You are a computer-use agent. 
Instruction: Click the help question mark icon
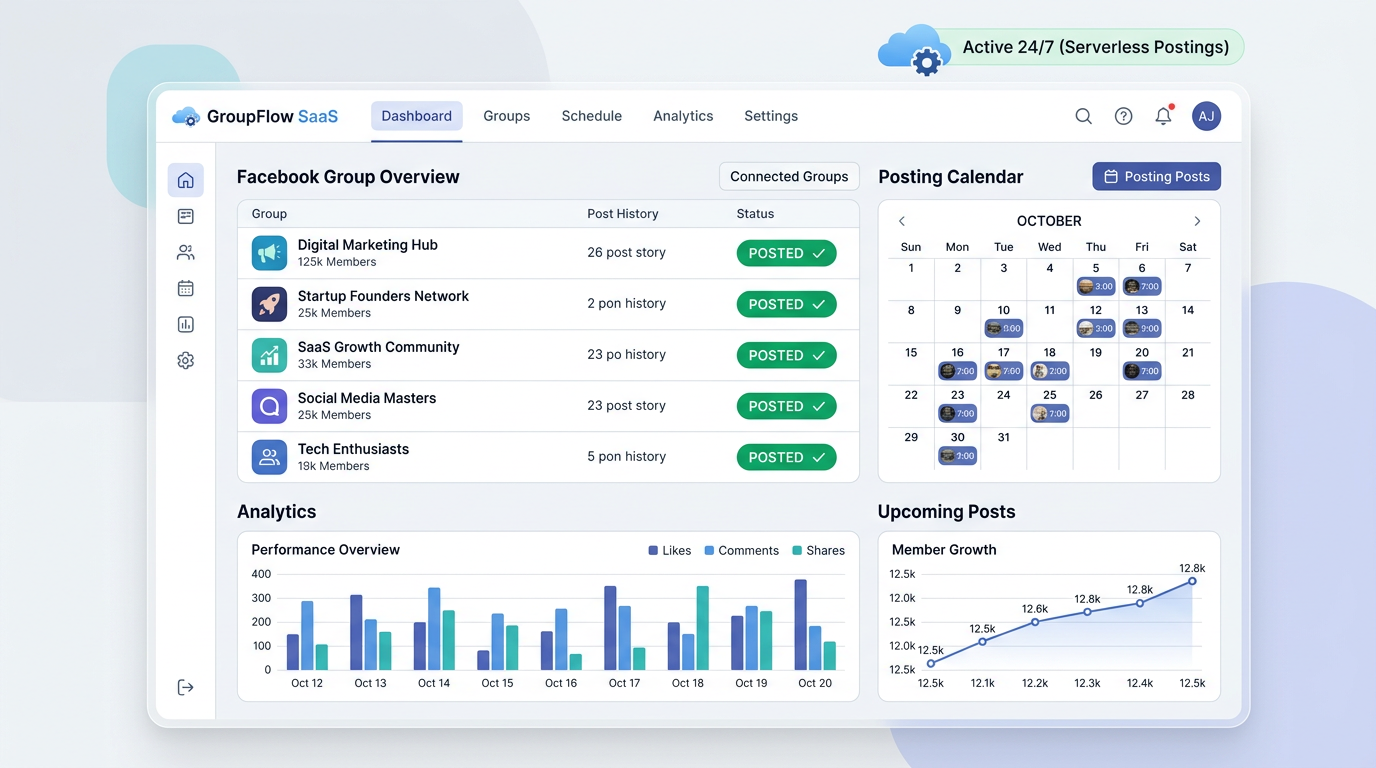click(1123, 115)
